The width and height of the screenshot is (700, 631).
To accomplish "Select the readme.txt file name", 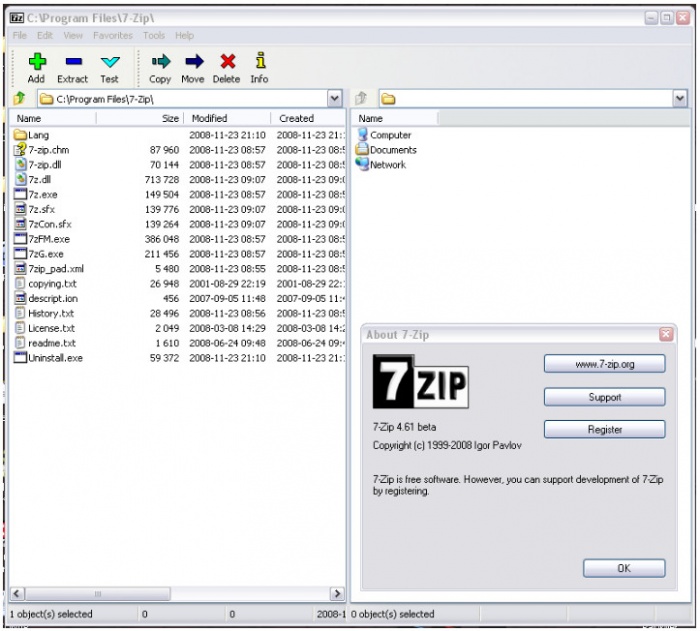I will [x=52, y=343].
